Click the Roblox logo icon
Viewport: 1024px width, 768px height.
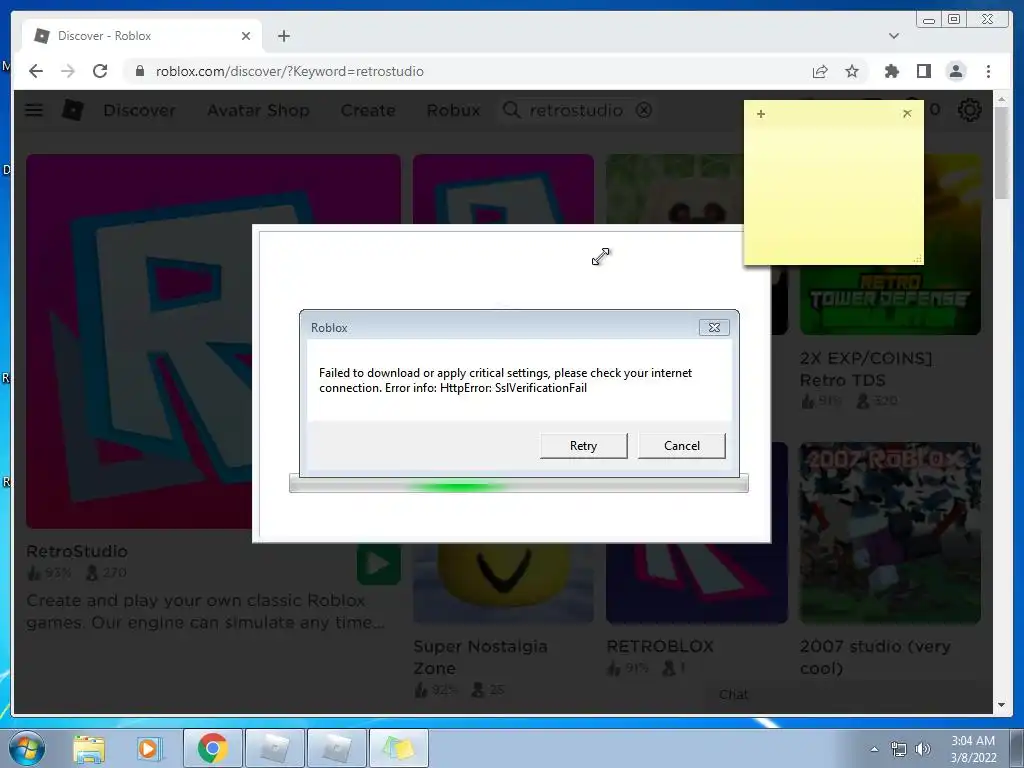(72, 110)
